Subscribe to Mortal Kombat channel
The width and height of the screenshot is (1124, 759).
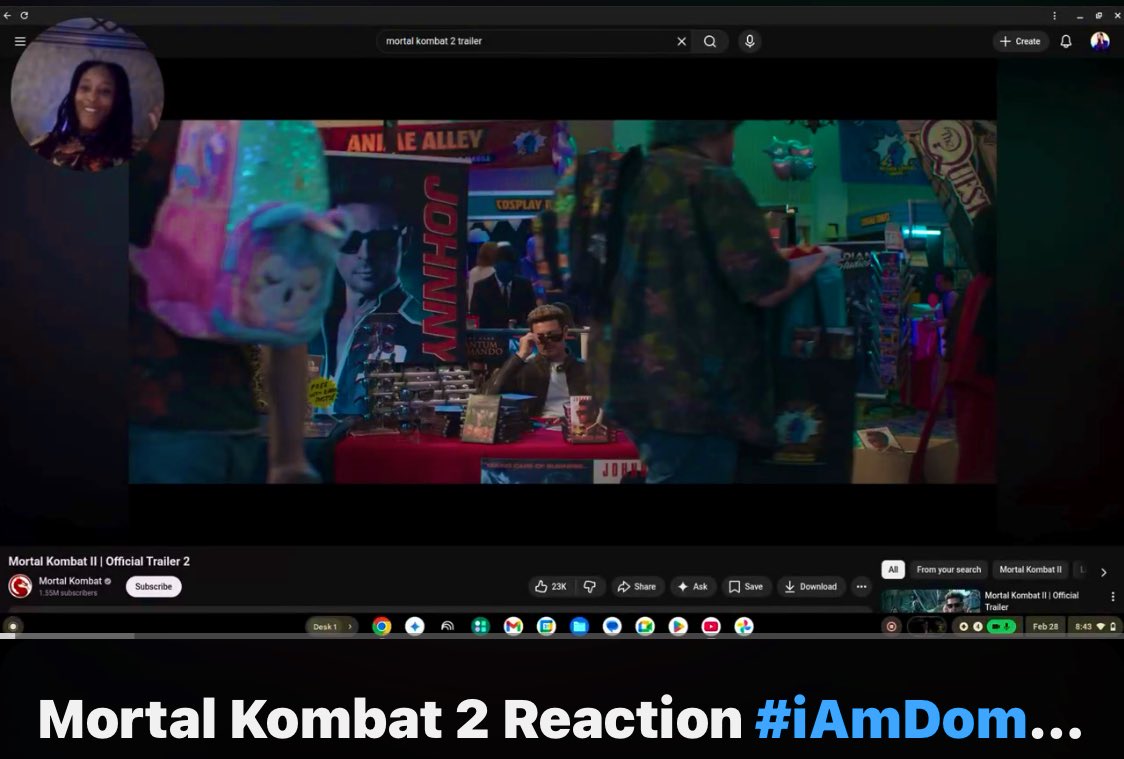[153, 586]
